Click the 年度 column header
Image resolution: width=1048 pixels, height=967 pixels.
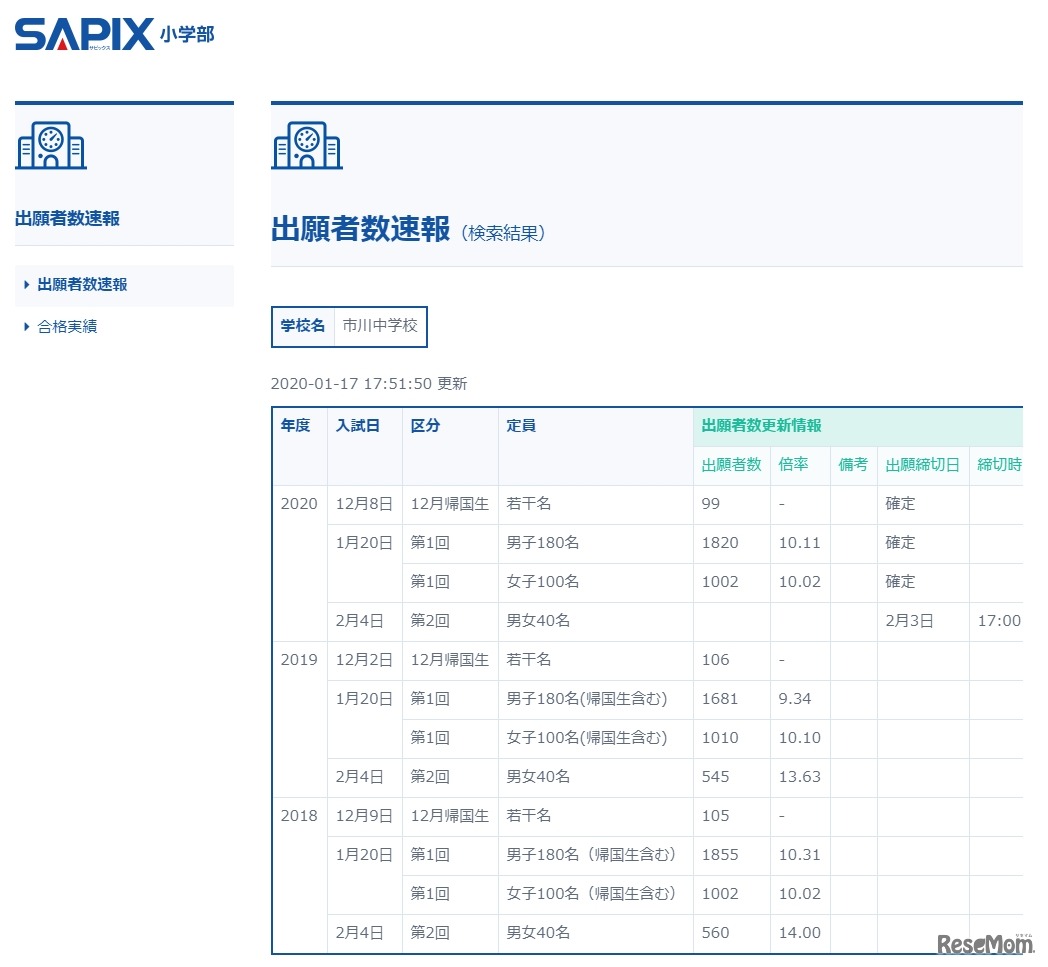[295, 426]
